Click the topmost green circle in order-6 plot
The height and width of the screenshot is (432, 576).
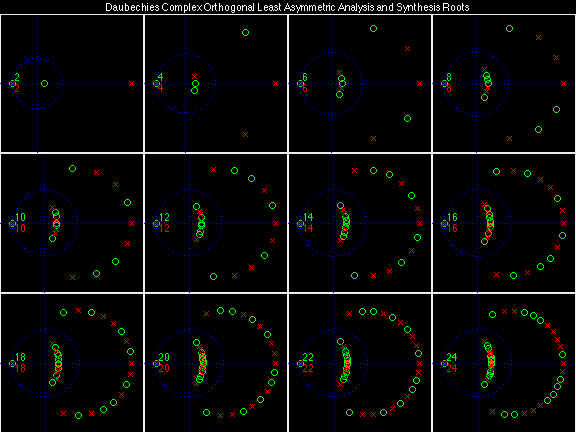pos(373,28)
